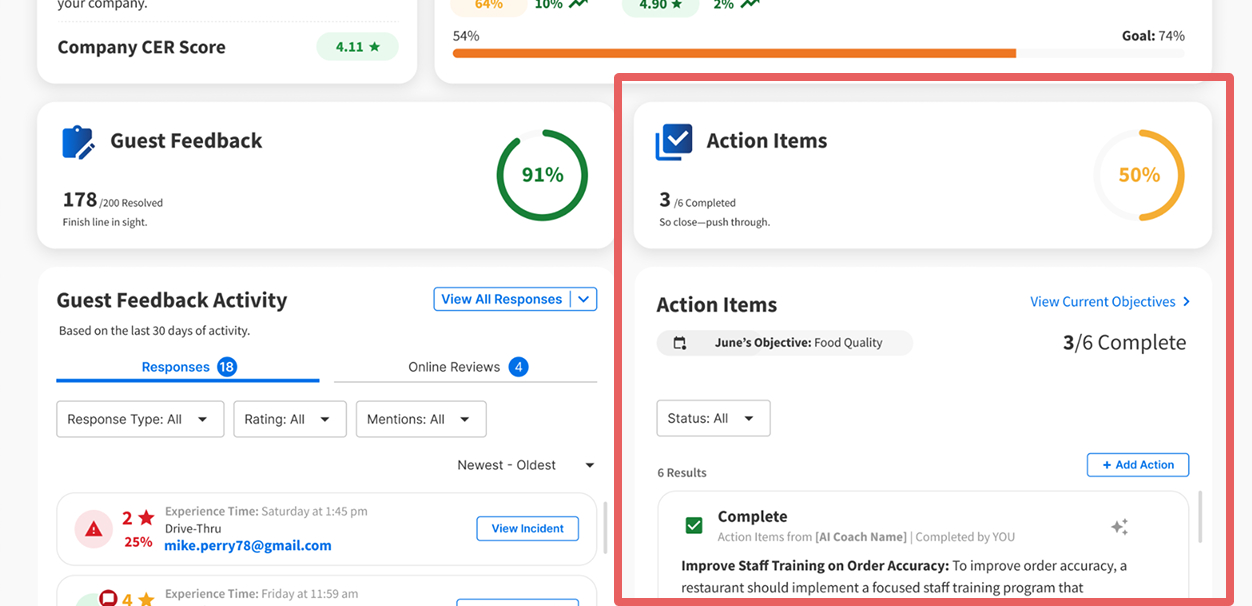Screen dimensions: 1252x606
Task: Change the Newest - Oldest sort order
Action: pyautogui.click(x=526, y=465)
